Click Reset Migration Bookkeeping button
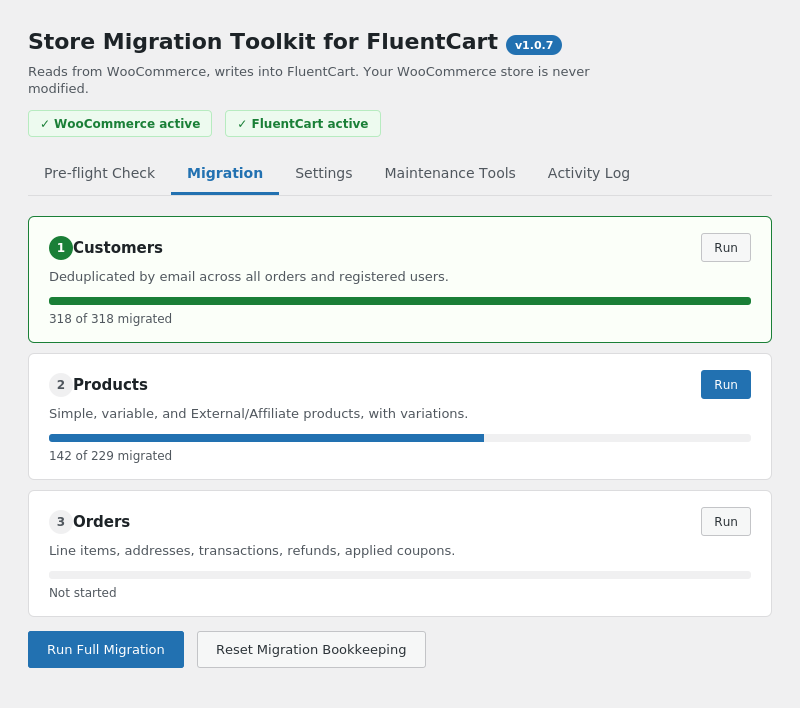This screenshot has width=800, height=708. (x=311, y=649)
